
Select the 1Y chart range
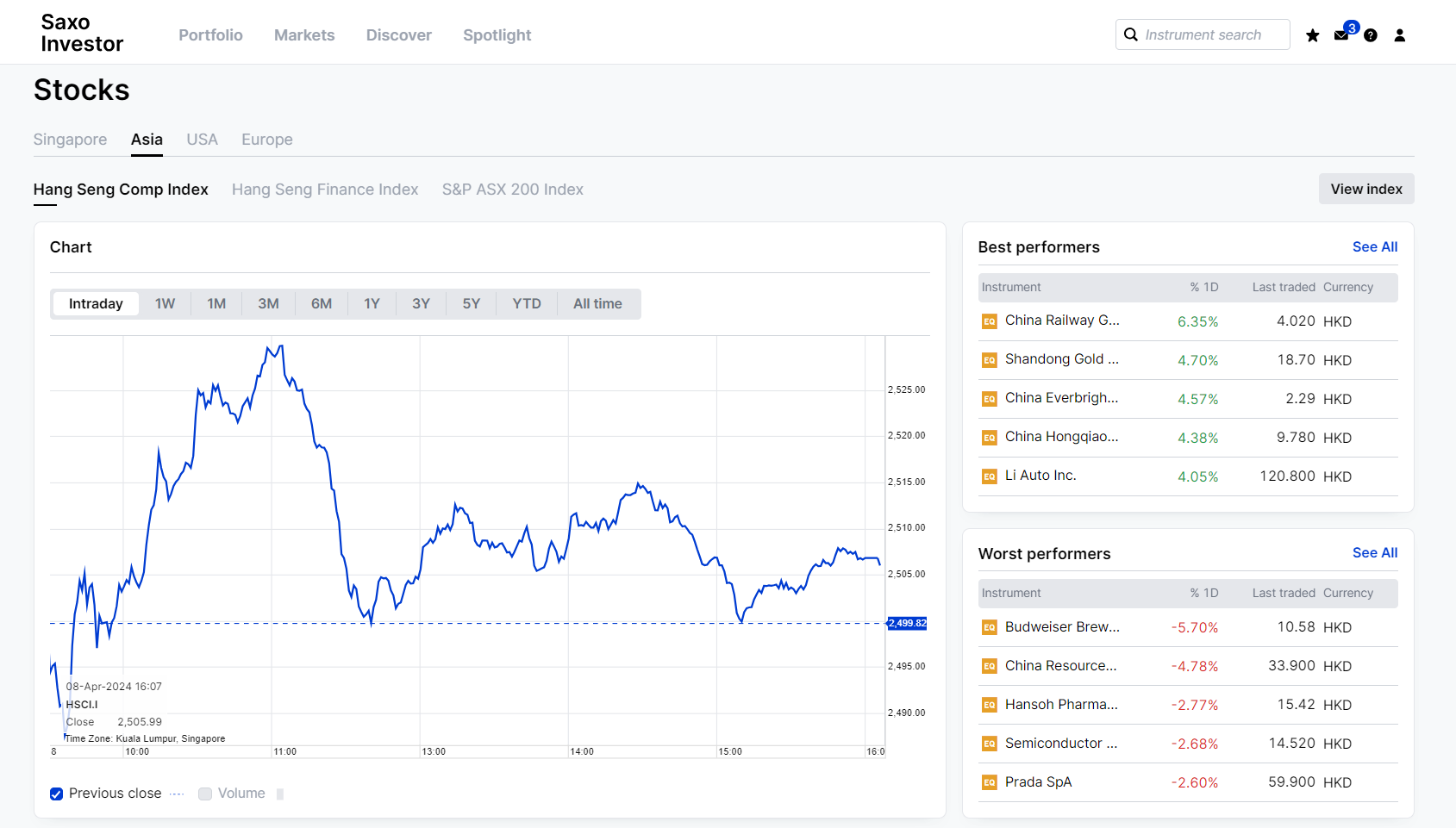pos(372,304)
